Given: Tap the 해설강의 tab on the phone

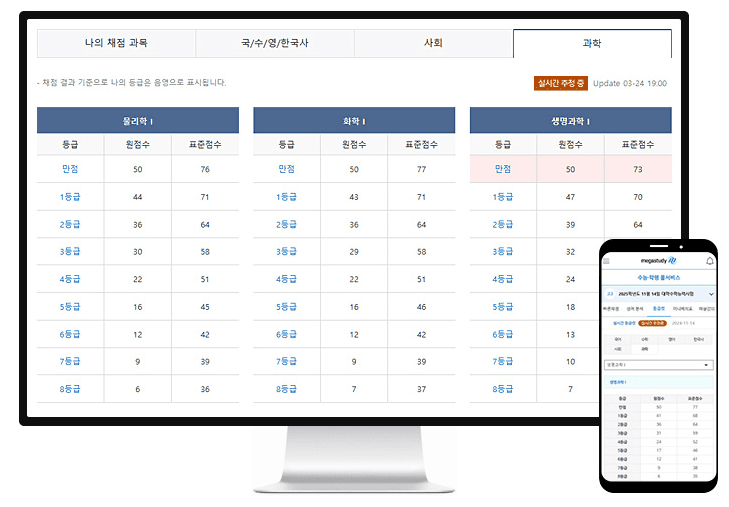Looking at the screenshot, I should 707,309.
